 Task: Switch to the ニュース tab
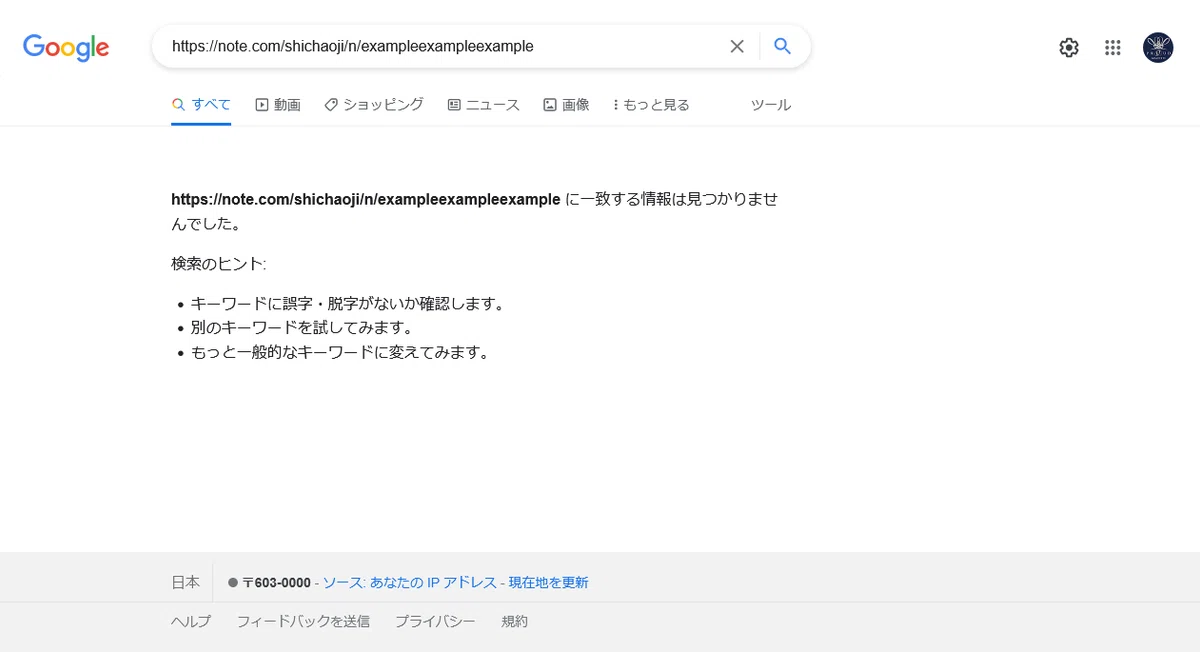[484, 104]
